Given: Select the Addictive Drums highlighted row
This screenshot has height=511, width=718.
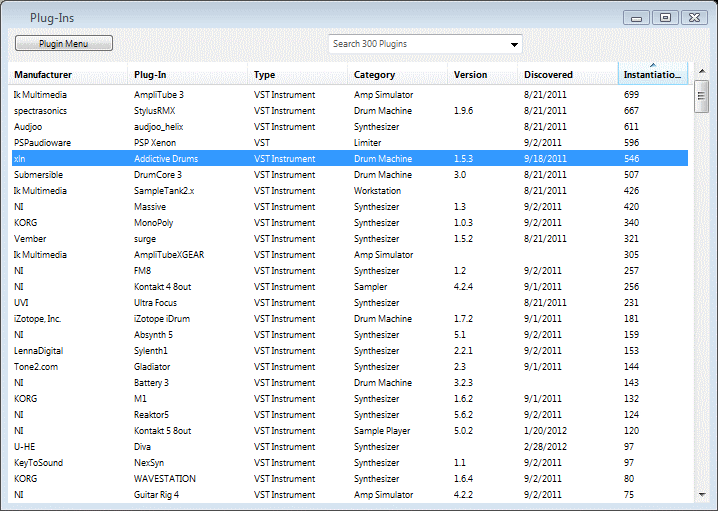Looking at the screenshot, I should 350,158.
